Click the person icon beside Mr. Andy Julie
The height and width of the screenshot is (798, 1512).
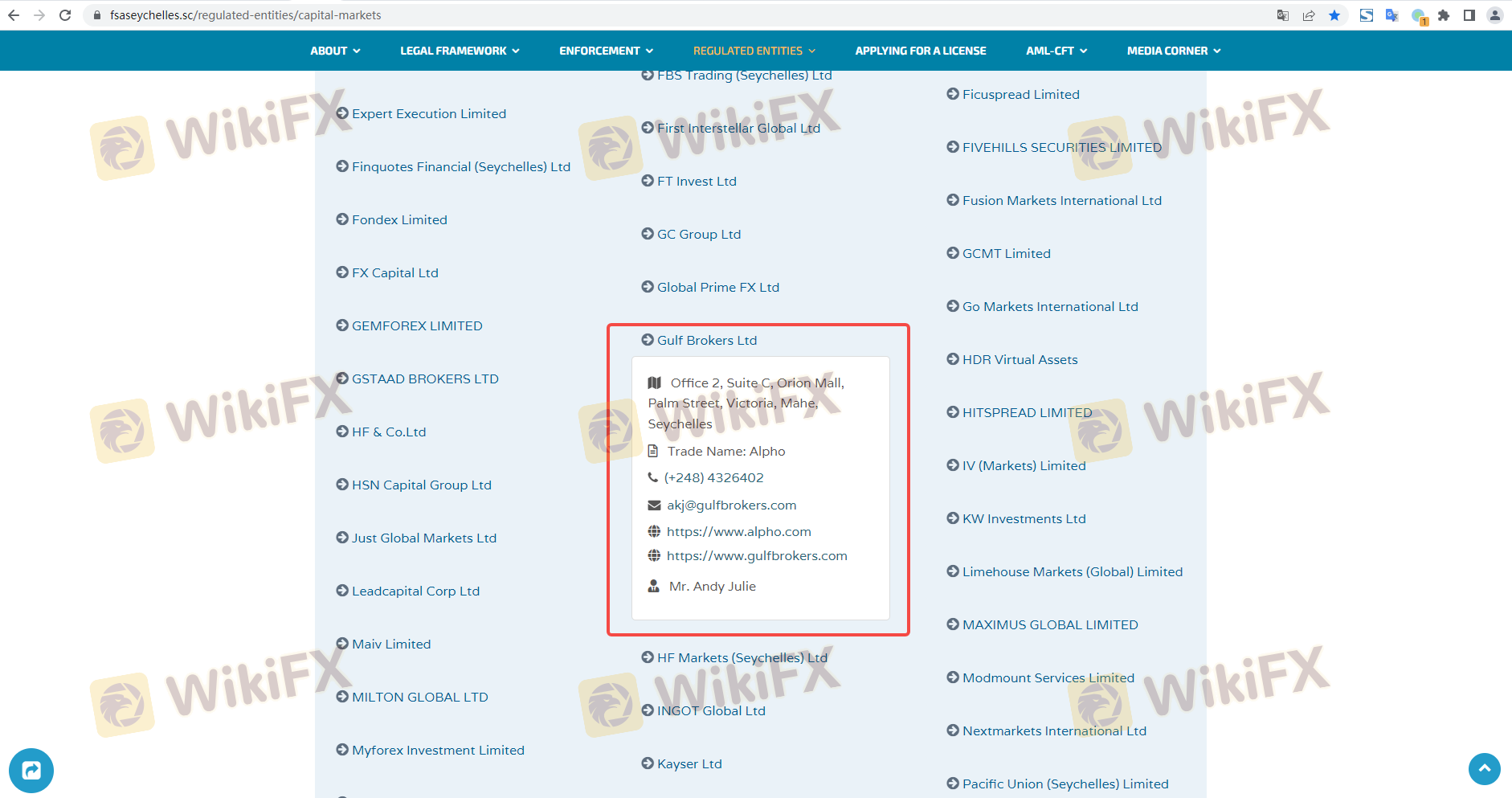coord(654,587)
